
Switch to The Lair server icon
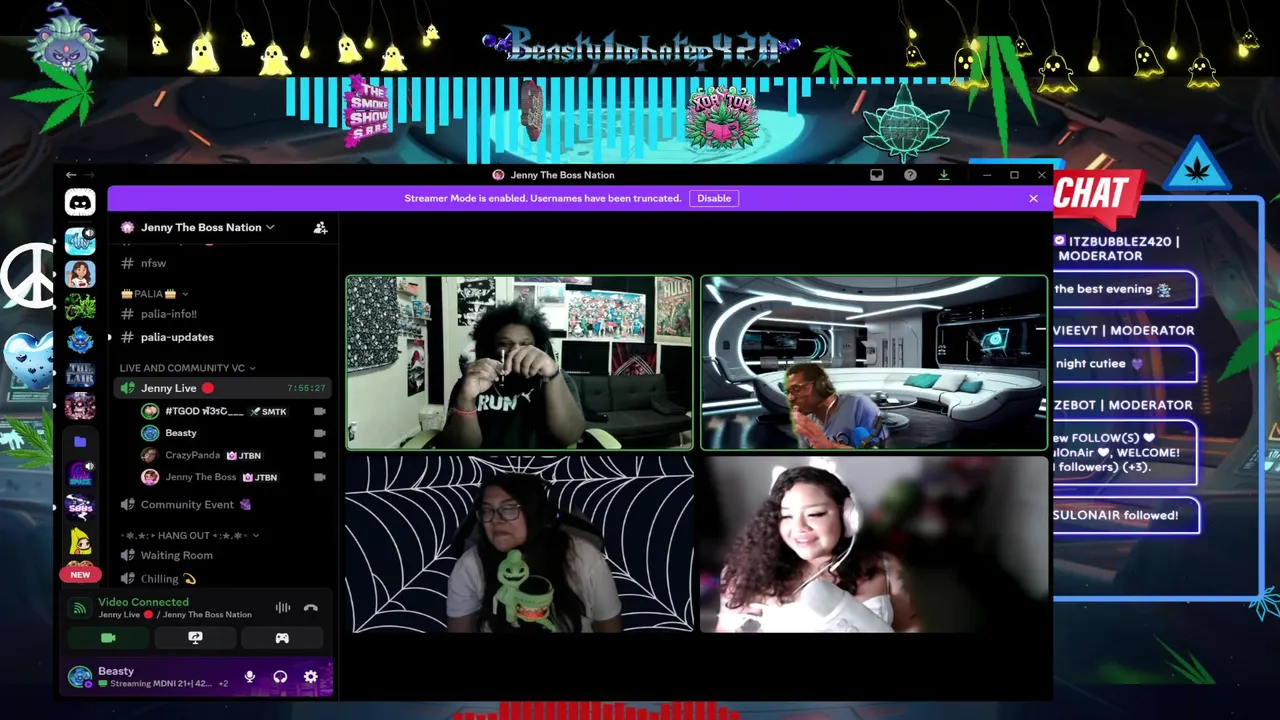tap(80, 374)
